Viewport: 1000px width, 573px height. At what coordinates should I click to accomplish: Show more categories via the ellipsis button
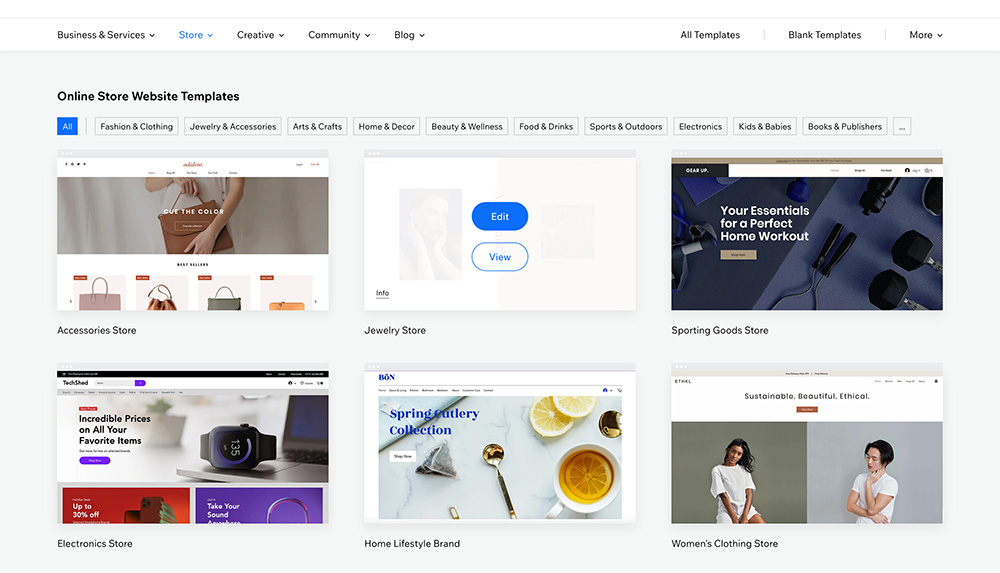coord(902,127)
